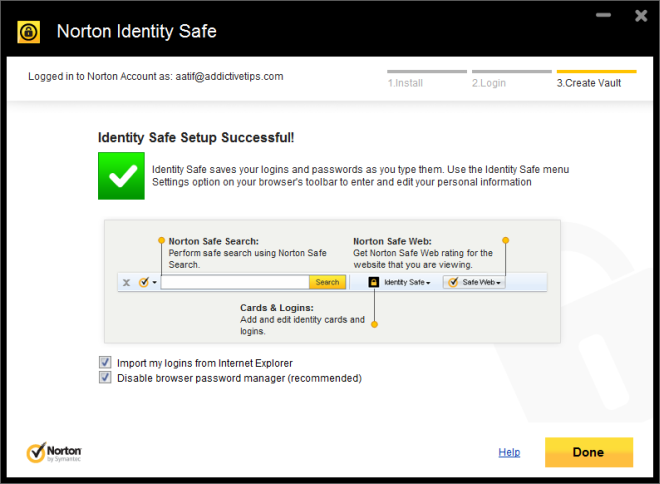
Task: Click the green success checkmark icon
Action: [x=121, y=176]
